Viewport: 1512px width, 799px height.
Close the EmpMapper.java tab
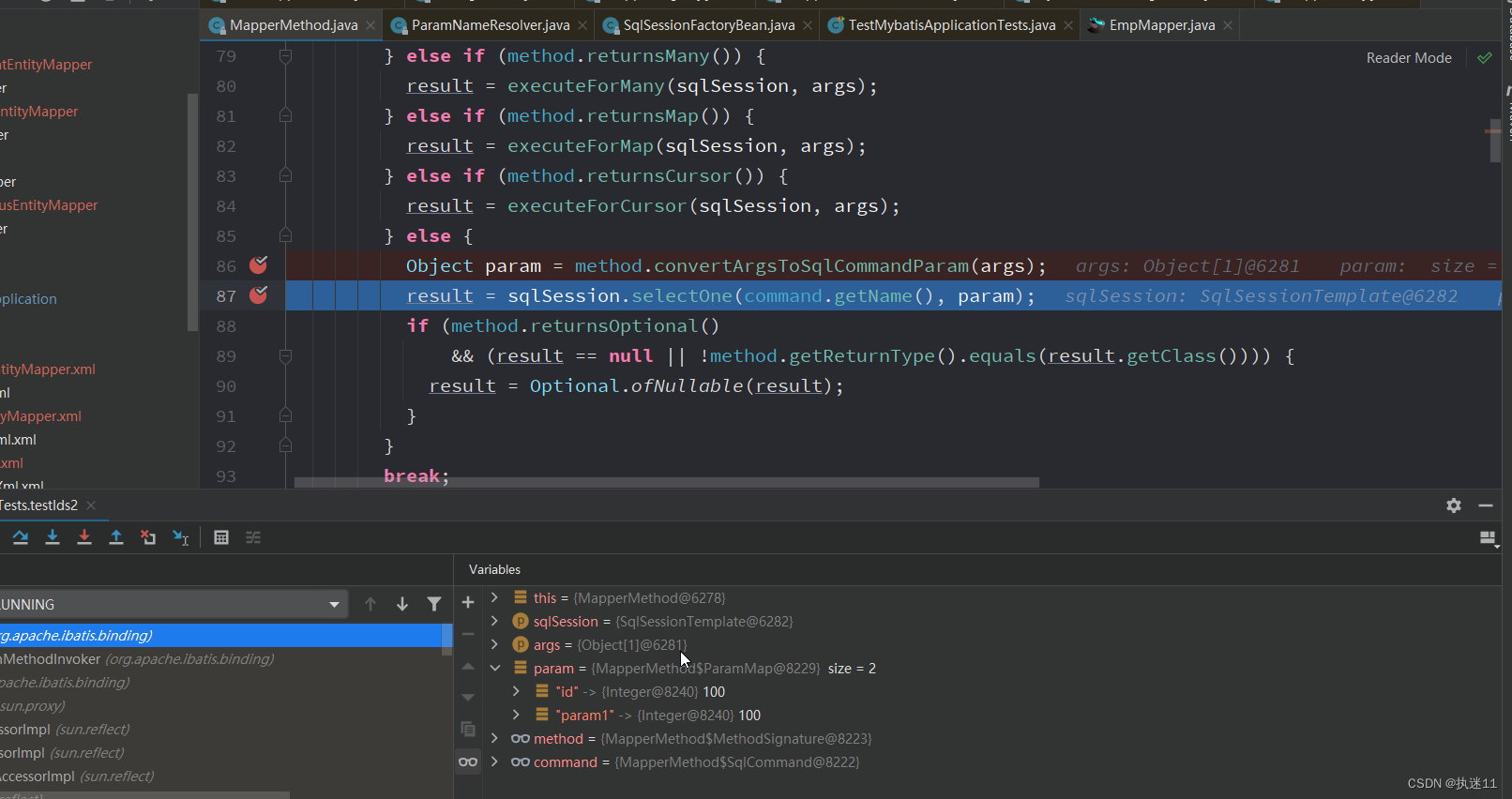pyautogui.click(x=1228, y=25)
